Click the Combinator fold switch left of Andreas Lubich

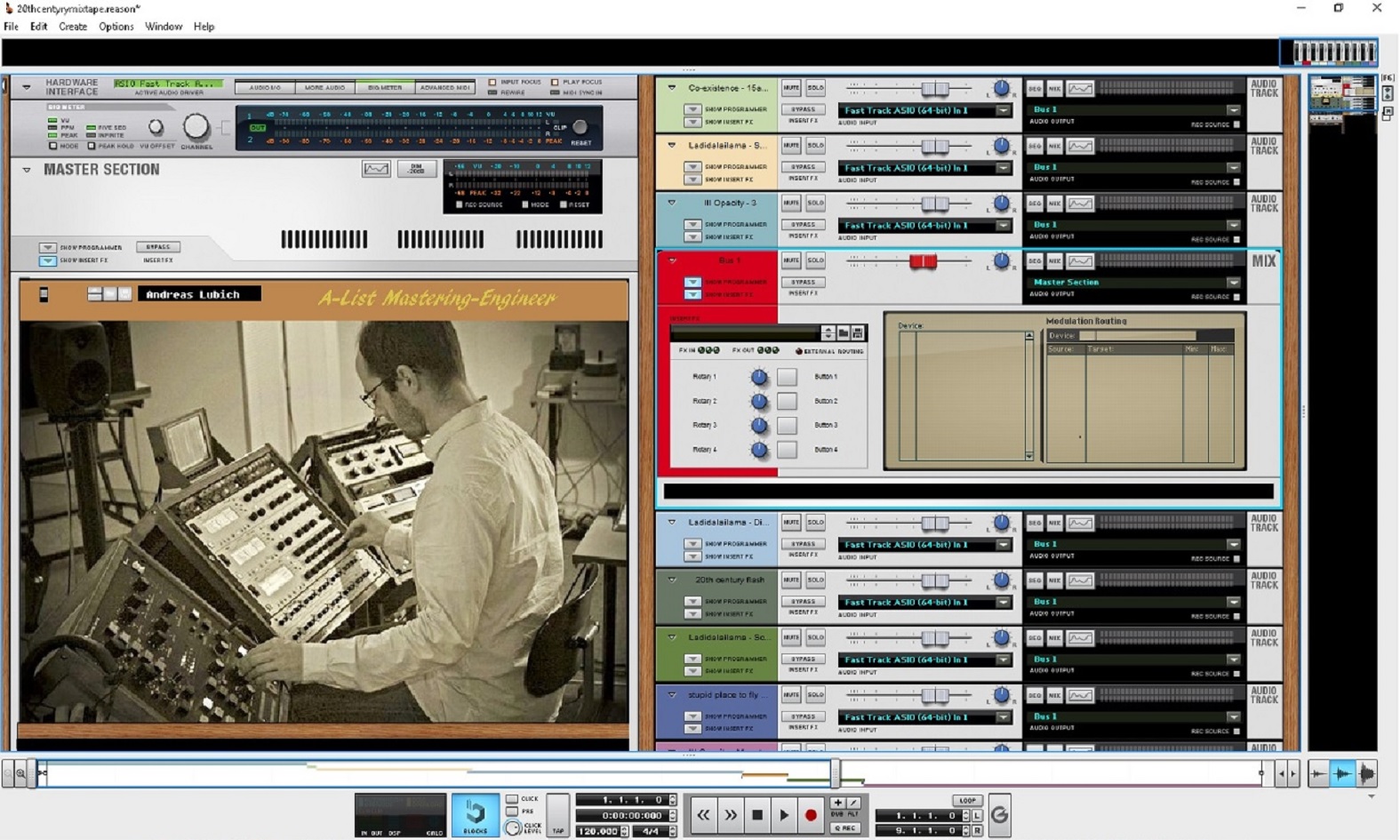tap(44, 294)
